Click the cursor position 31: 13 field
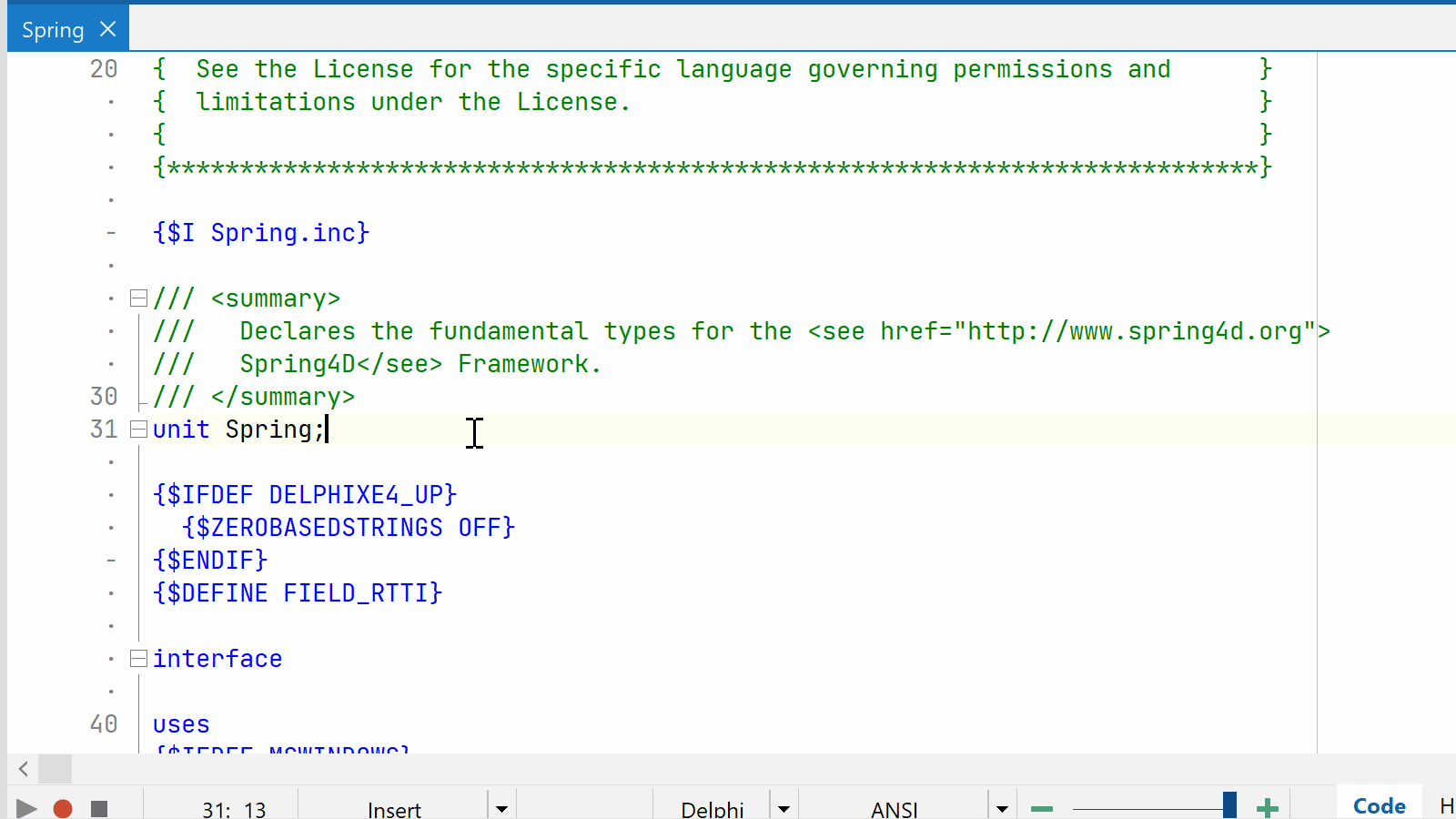1456x819 pixels. [x=234, y=809]
